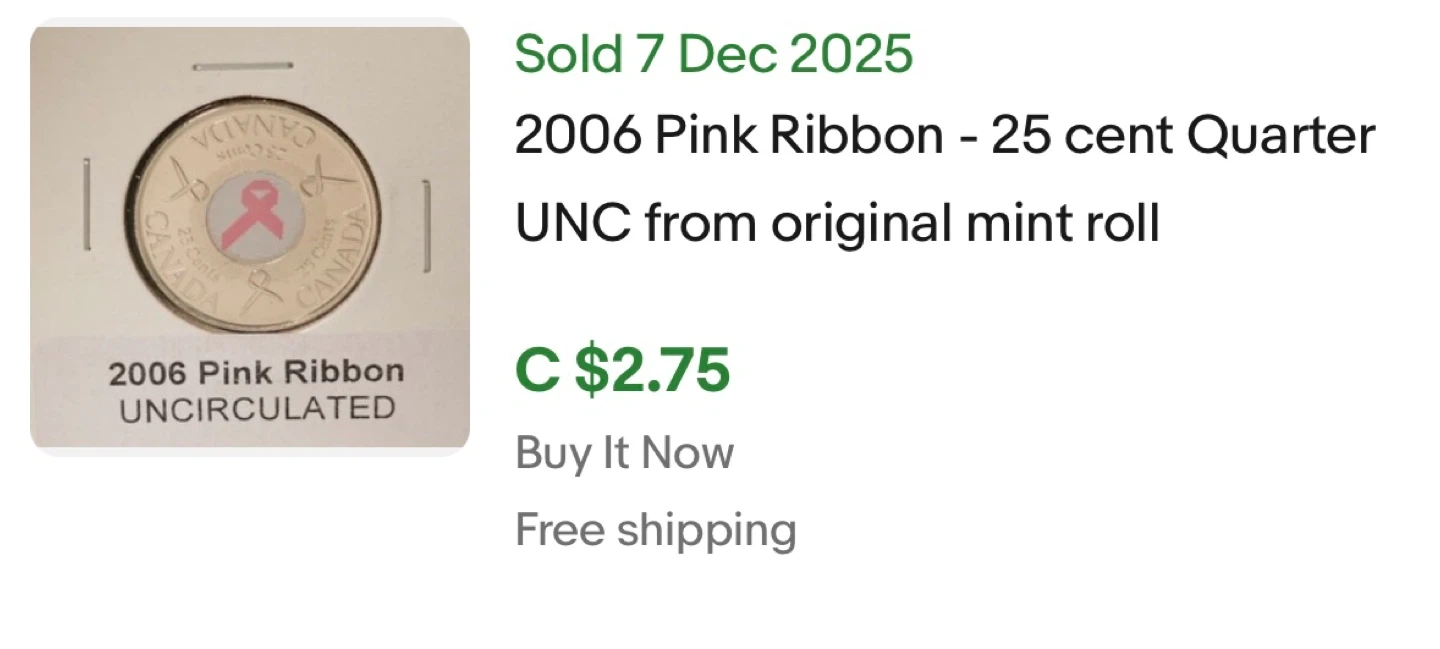Click the staple slot right of the coin
The width and height of the screenshot is (1440, 649).
coord(427,226)
